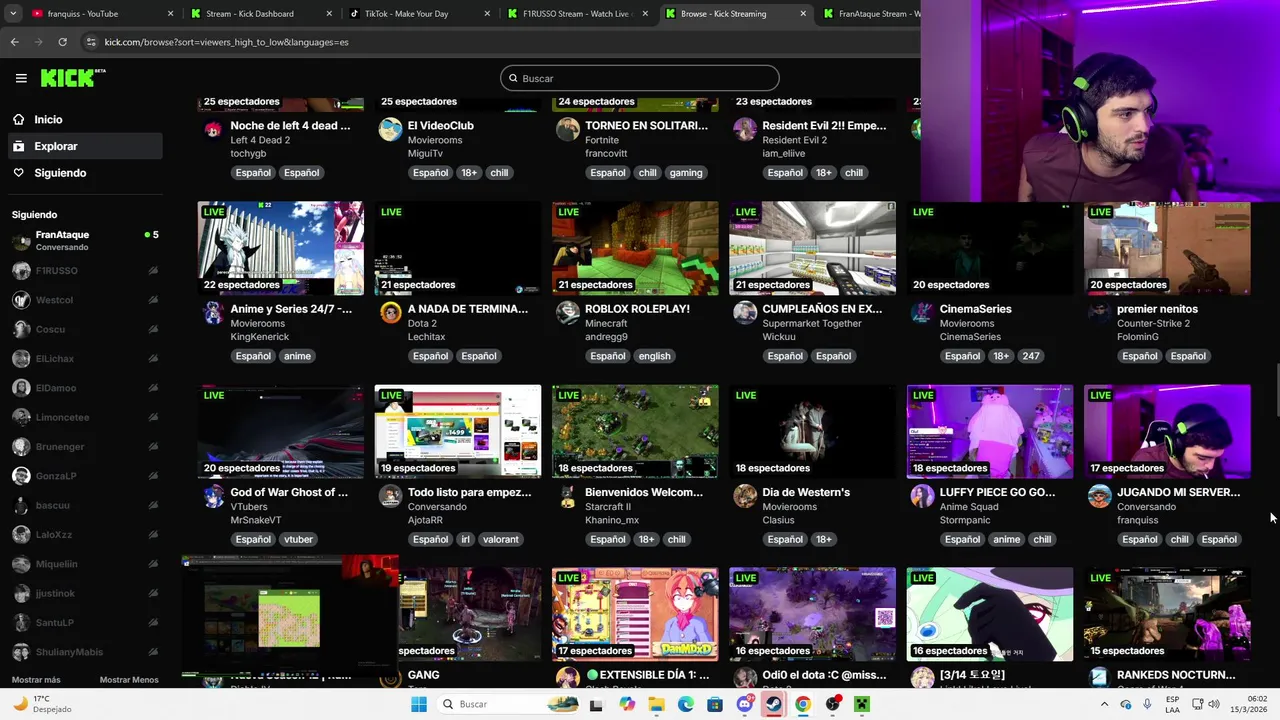Open File Explorer from the taskbar
1280x720 pixels.
pyautogui.click(x=657, y=704)
